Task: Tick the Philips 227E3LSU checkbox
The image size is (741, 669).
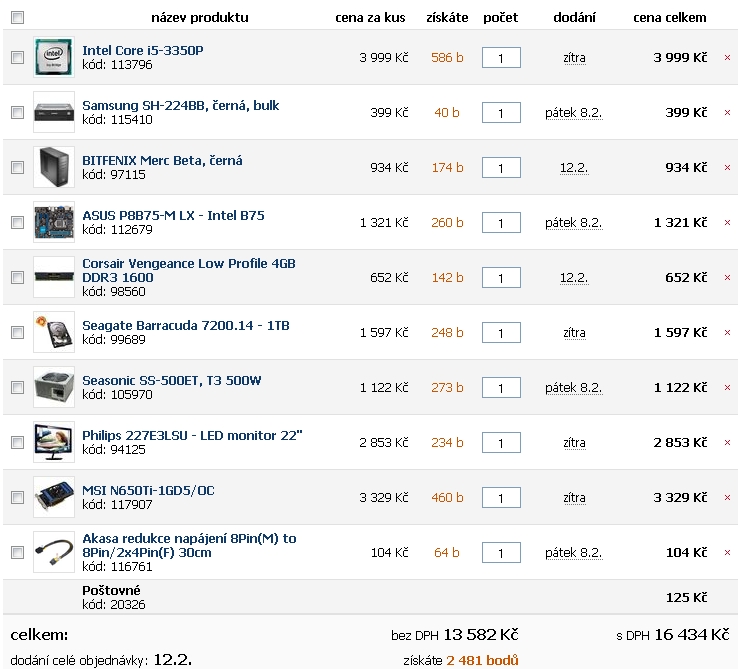Action: (17, 442)
